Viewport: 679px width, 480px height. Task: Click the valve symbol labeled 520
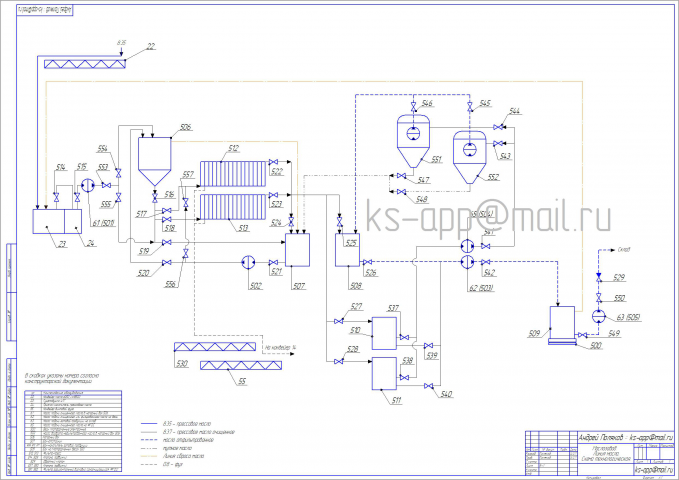click(166, 263)
